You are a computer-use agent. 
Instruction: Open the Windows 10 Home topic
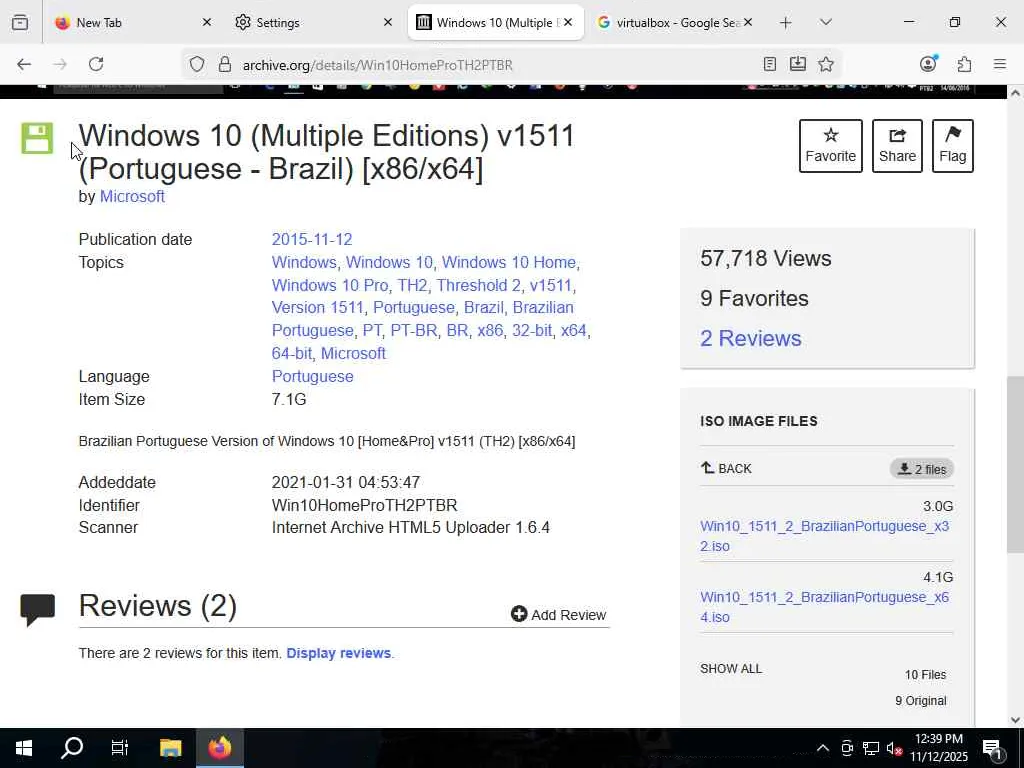(509, 263)
